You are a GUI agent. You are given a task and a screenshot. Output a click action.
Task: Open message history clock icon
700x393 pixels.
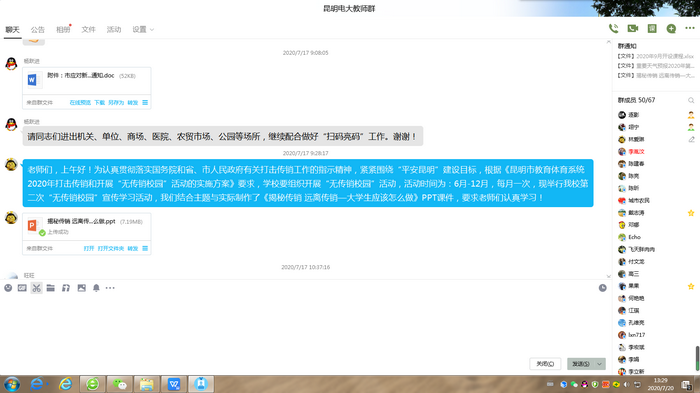pos(603,288)
